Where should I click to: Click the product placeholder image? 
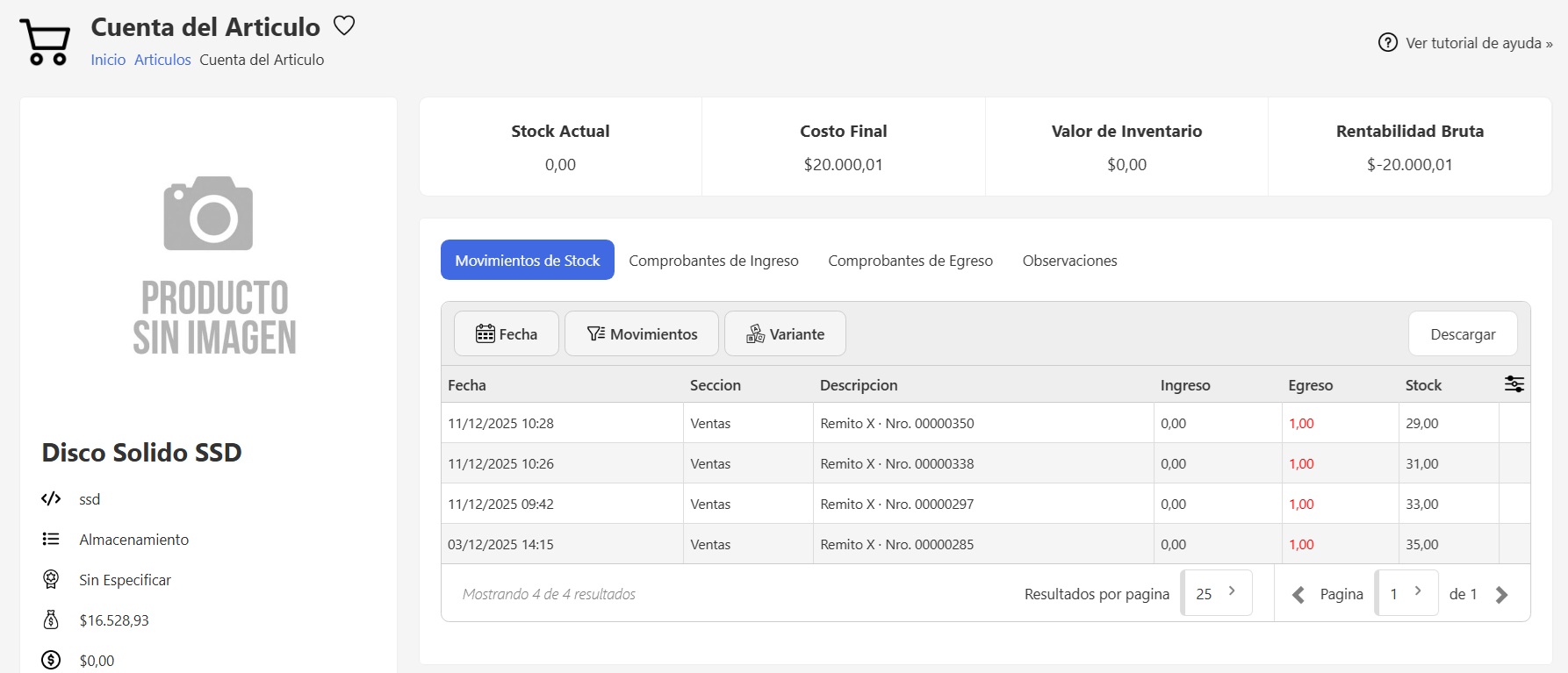coord(209,265)
